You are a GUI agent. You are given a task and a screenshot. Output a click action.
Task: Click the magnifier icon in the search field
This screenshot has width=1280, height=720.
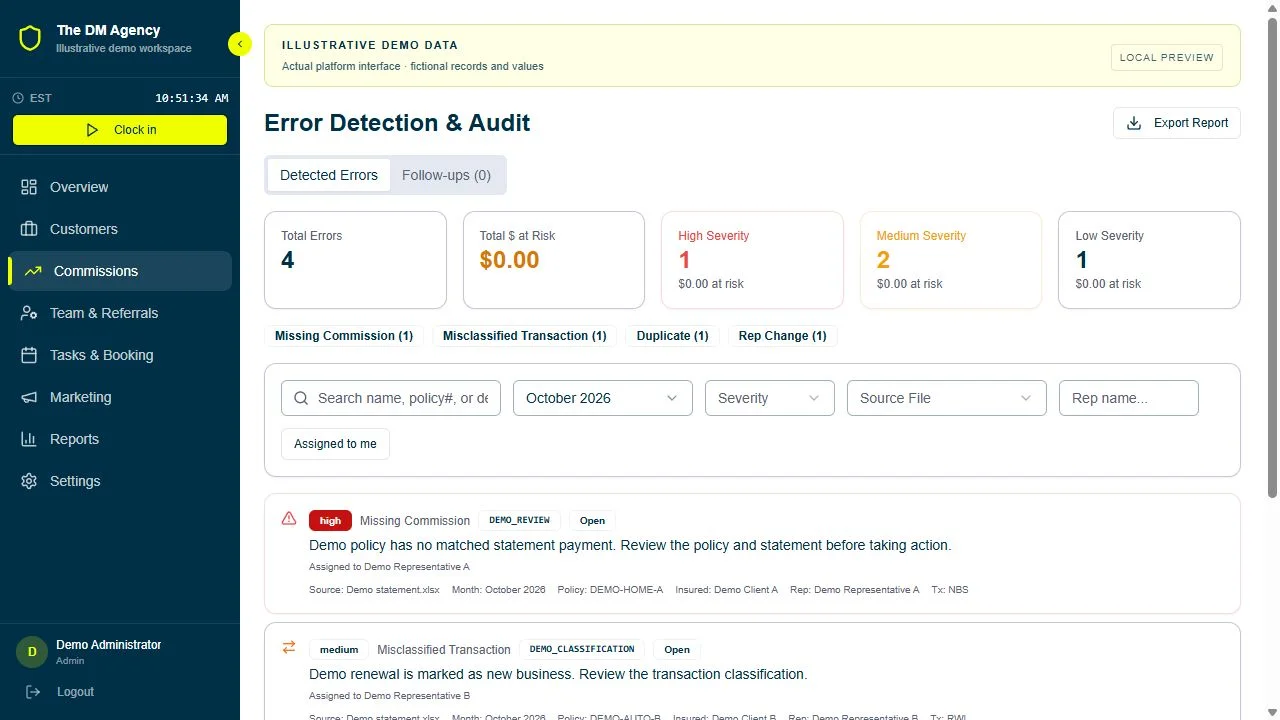click(x=301, y=398)
